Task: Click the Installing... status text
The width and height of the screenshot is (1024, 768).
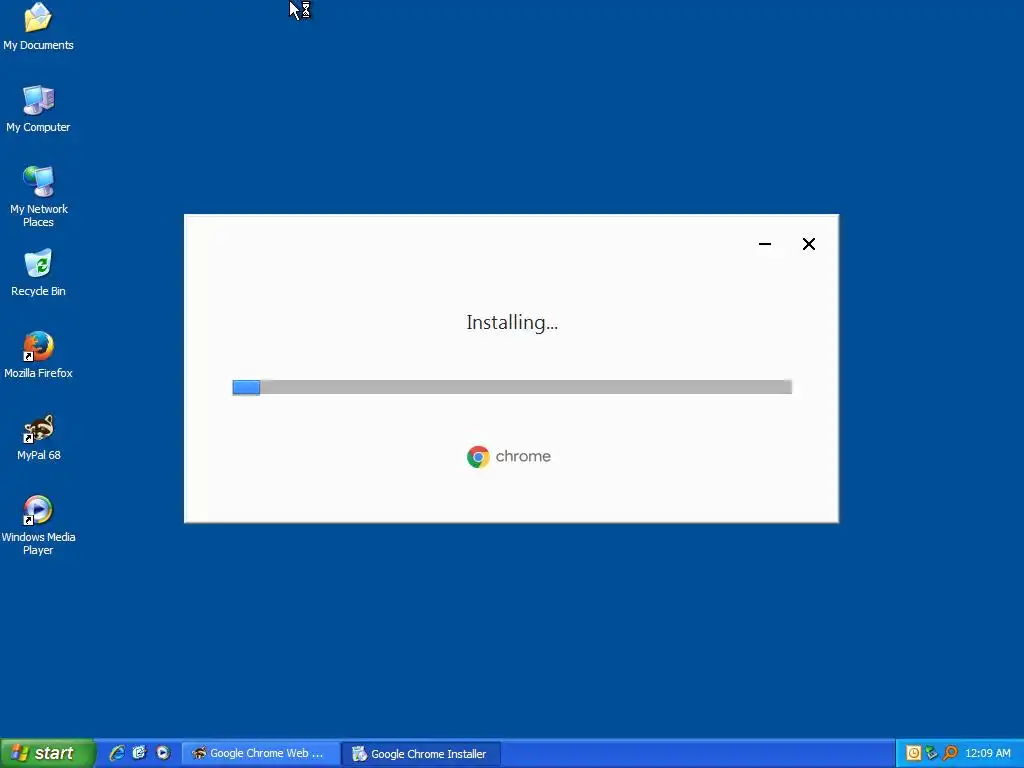Action: (x=512, y=323)
